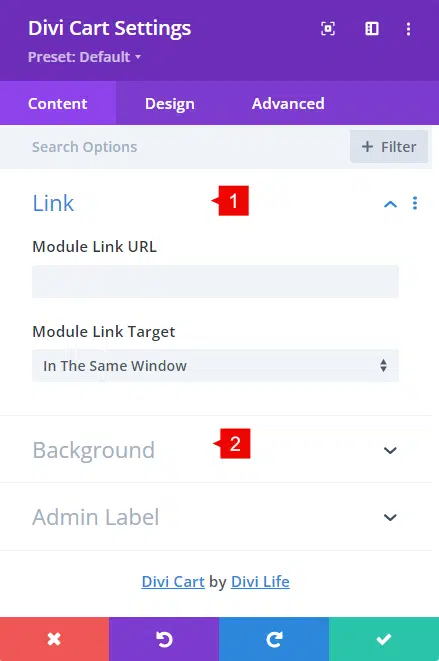The width and height of the screenshot is (439, 661).
Task: Click the Module Link URL input field
Action: coord(215,282)
